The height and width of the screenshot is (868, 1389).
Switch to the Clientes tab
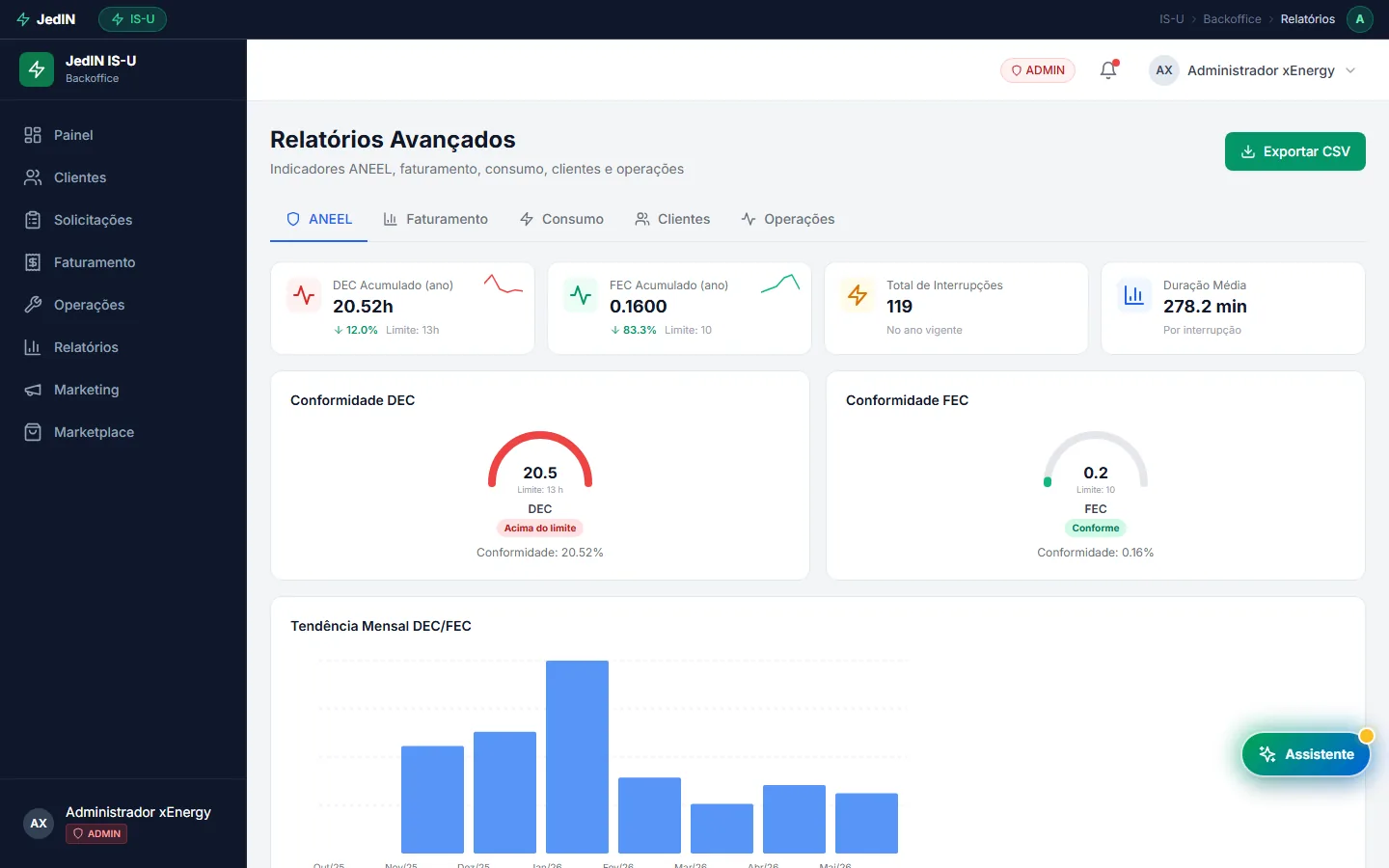[x=672, y=219]
